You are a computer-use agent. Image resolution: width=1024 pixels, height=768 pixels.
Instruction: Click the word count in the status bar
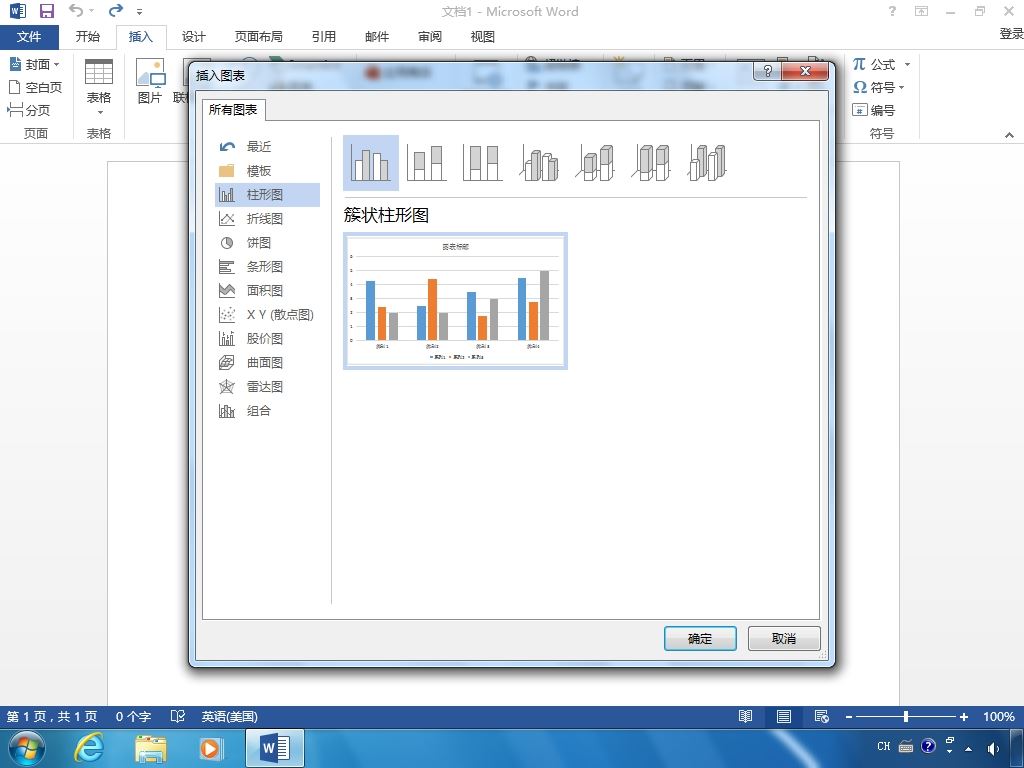pos(133,716)
